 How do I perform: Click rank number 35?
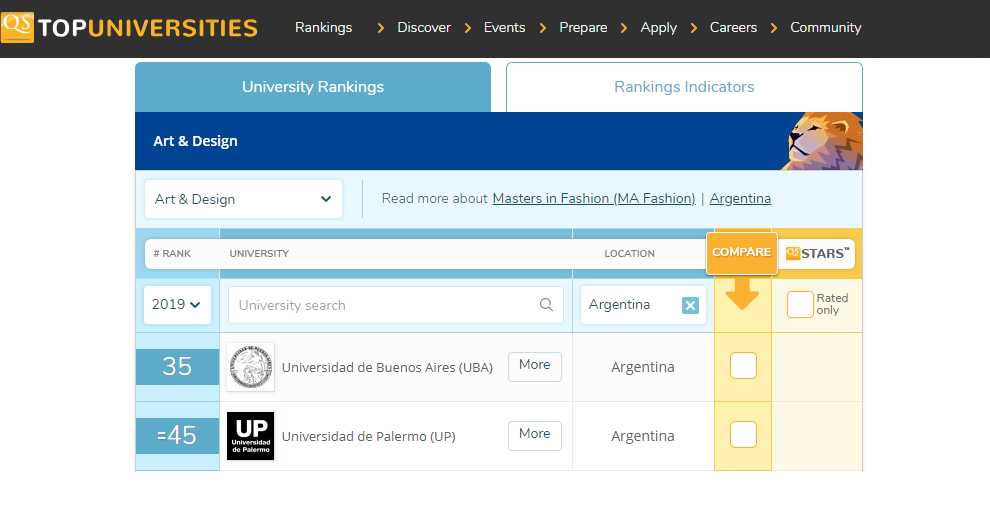point(177,367)
